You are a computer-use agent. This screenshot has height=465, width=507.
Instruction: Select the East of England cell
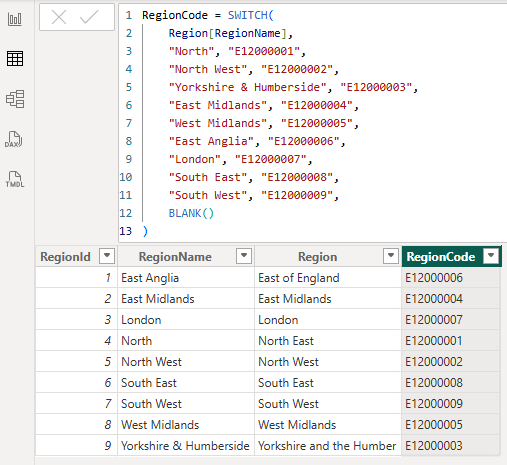[328, 278]
